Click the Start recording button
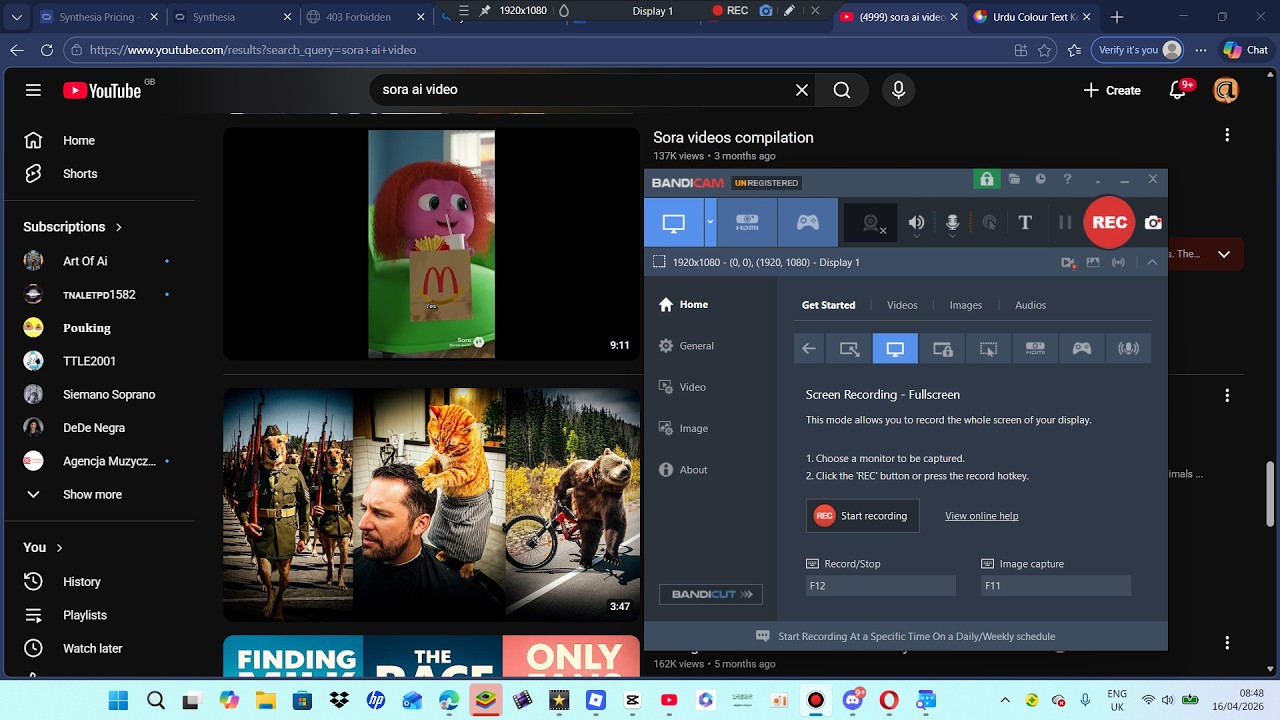Screen dimensions: 1280x720 click(x=862, y=516)
